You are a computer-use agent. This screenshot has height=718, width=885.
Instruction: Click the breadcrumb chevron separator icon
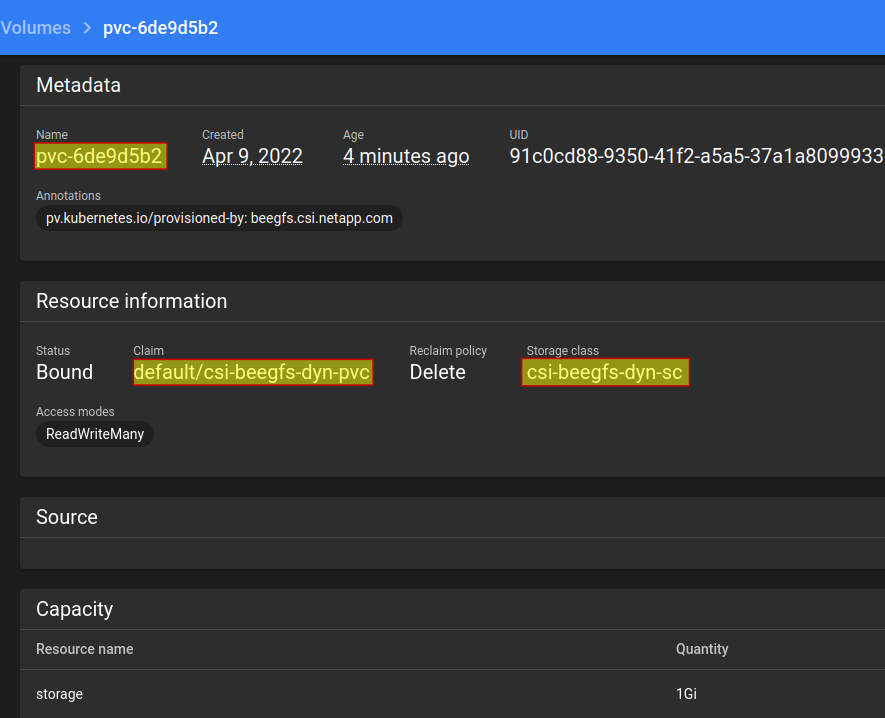tap(87, 28)
